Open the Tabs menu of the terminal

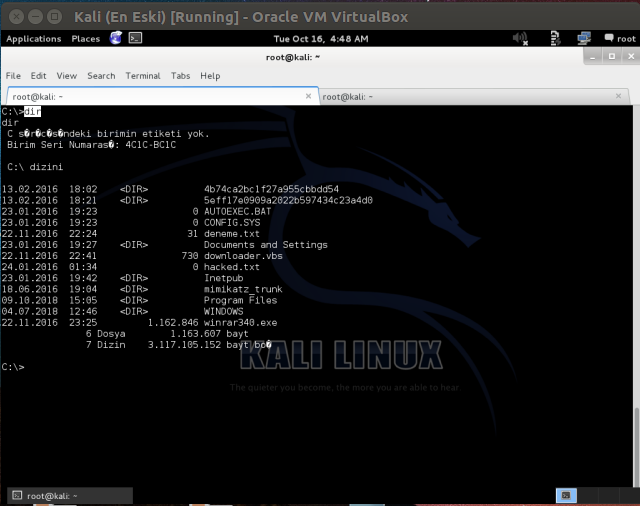[180, 76]
